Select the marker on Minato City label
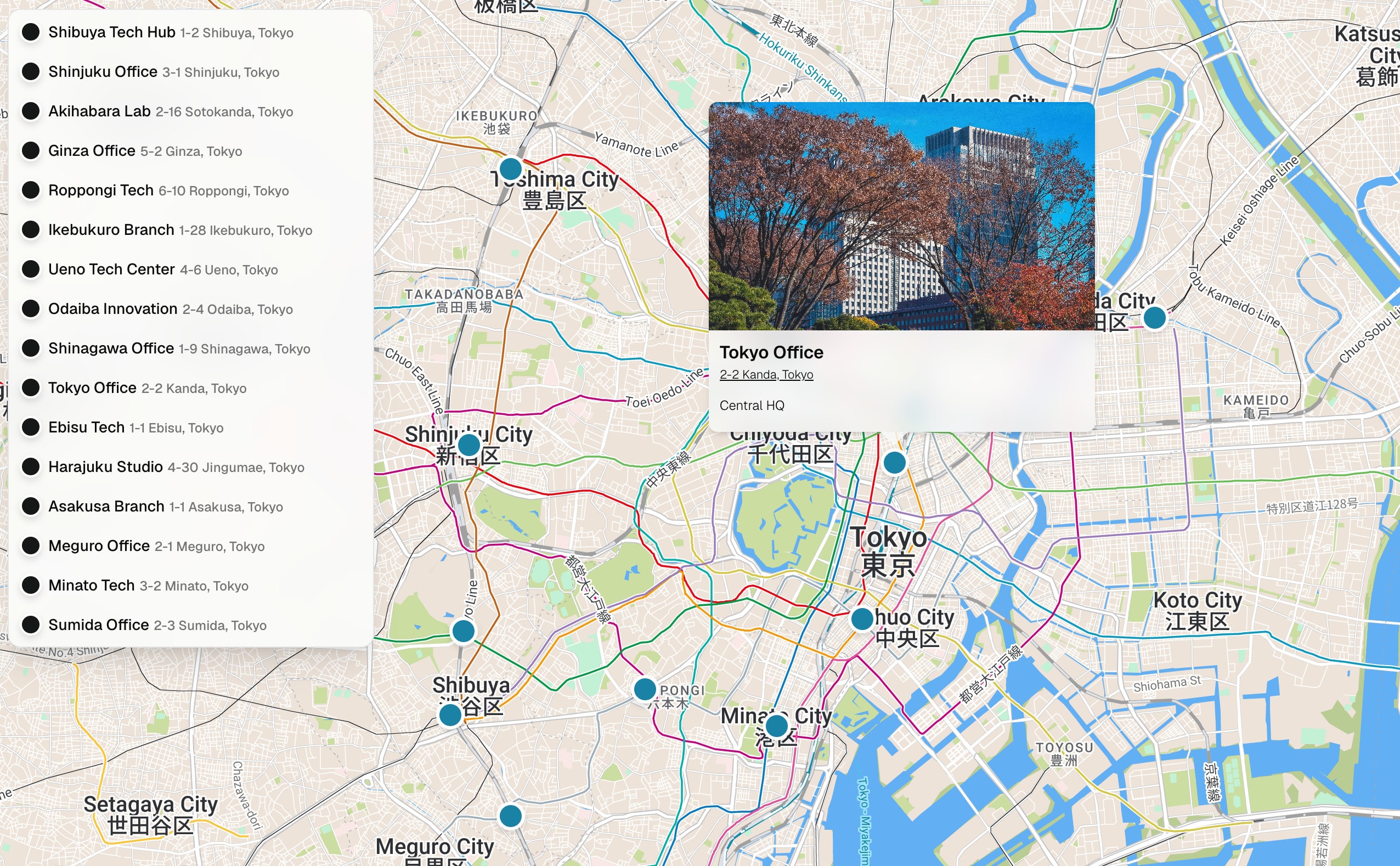1400x866 pixels. [776, 726]
